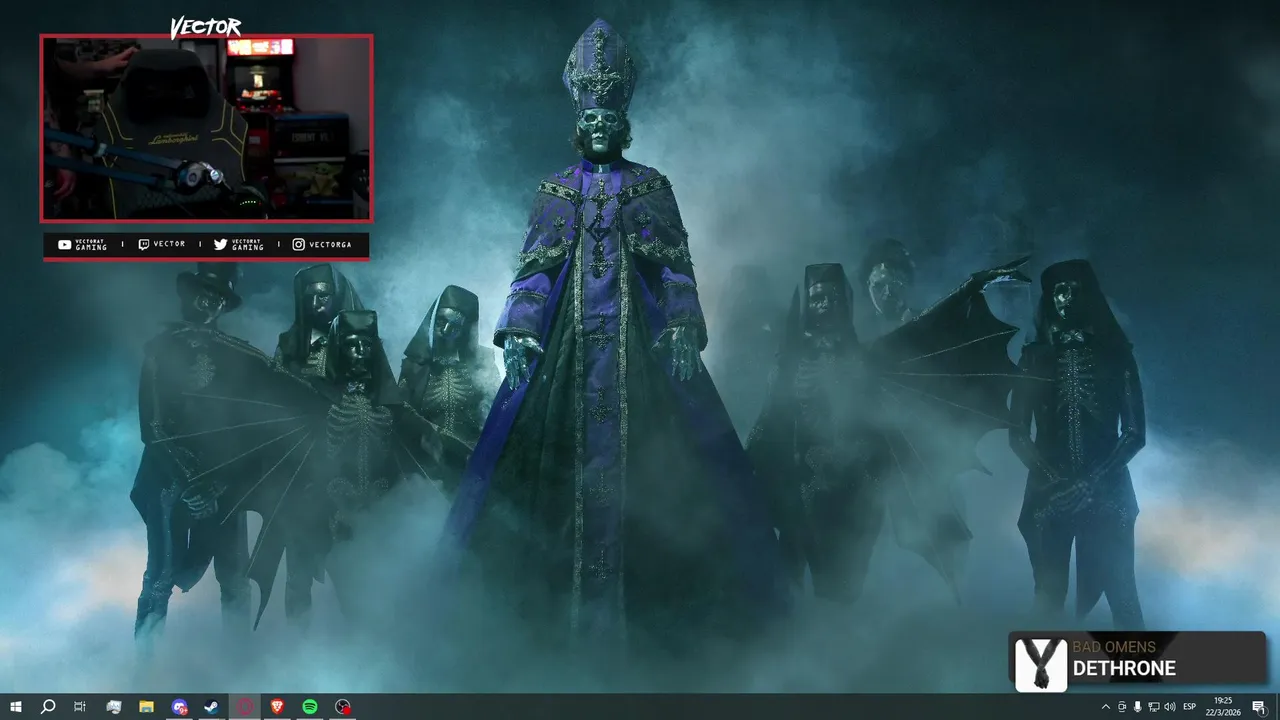
Task: Open taskbar Search magnifier
Action: click(x=47, y=707)
